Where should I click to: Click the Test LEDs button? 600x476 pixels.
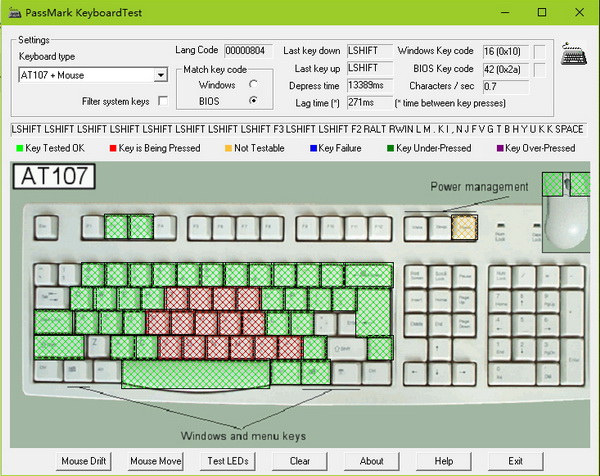(228, 461)
